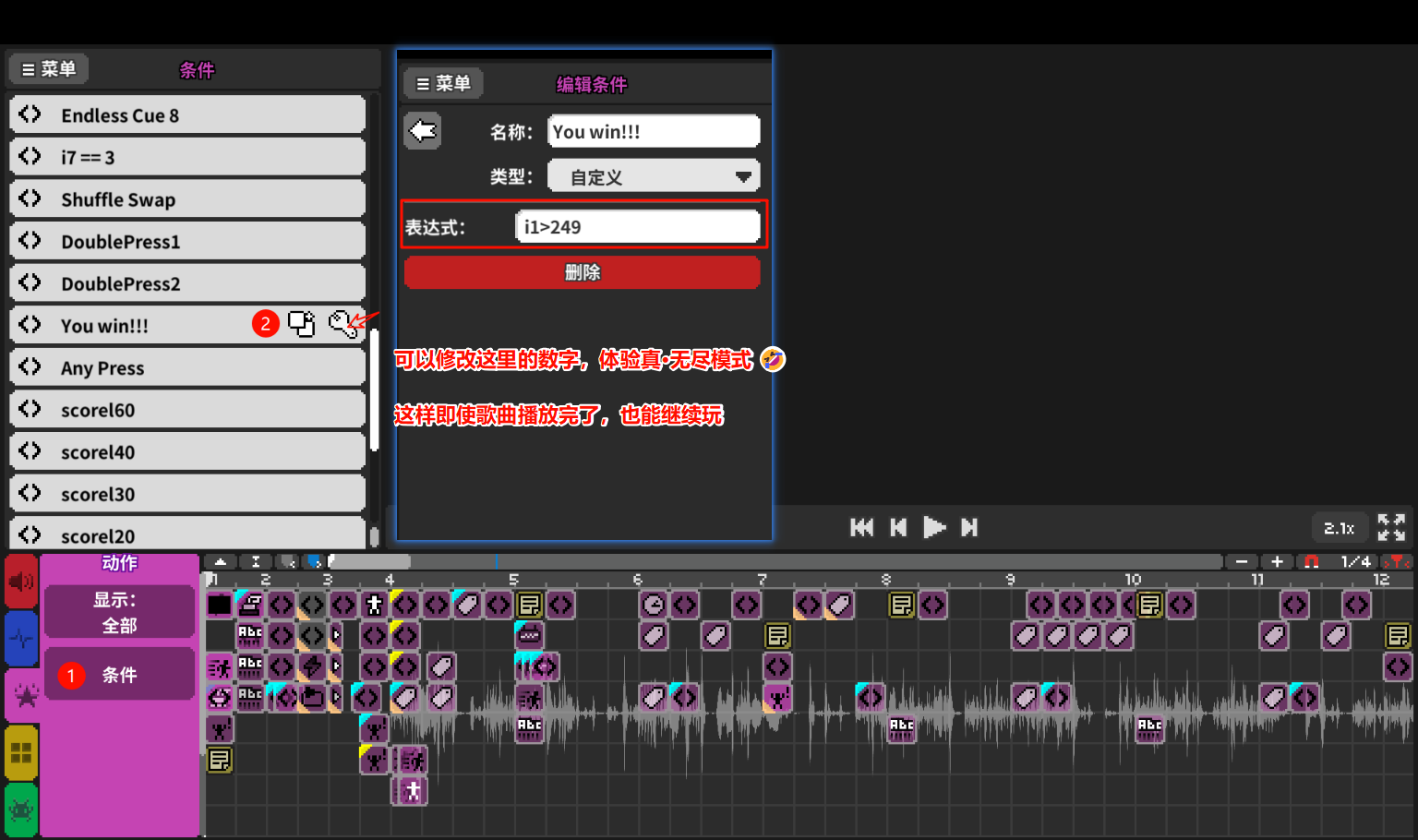Toggle the red magnet snap on the timeline
This screenshot has height=840, width=1418.
(1311, 561)
